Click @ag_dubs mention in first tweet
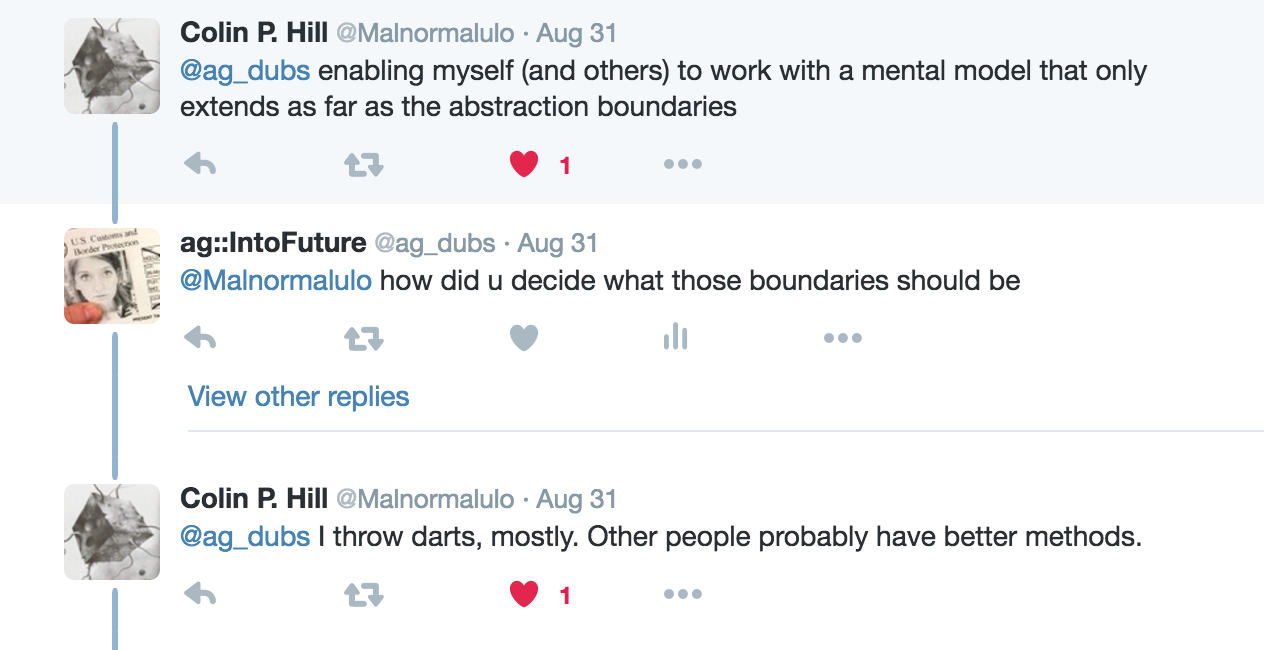 coord(245,73)
